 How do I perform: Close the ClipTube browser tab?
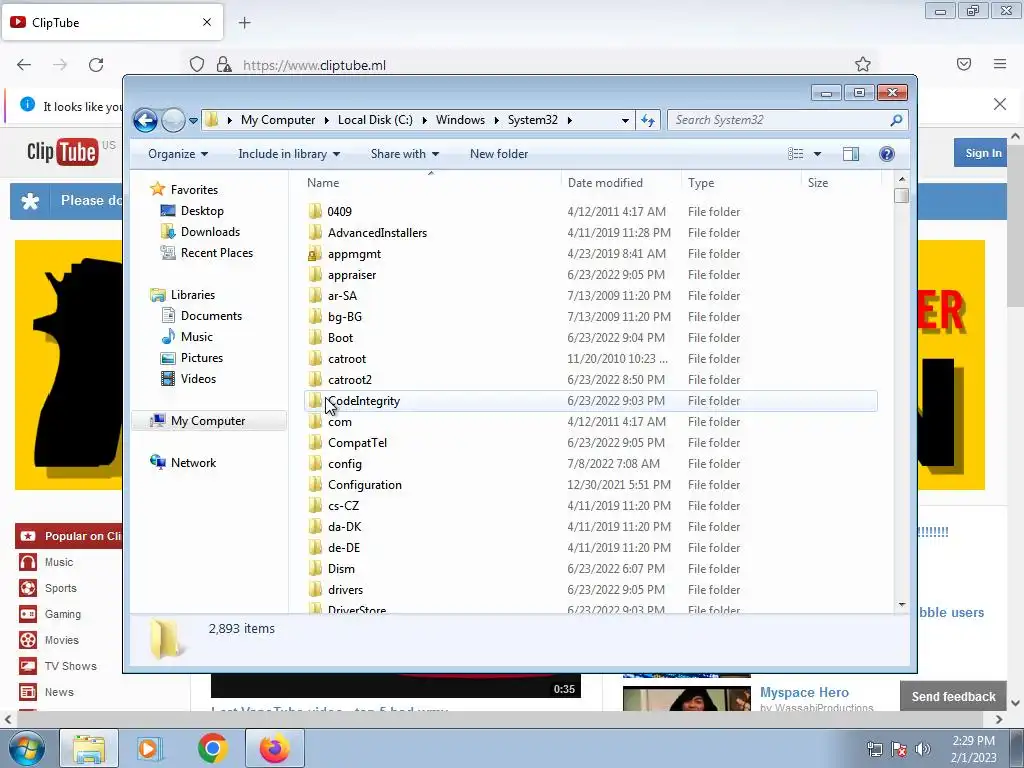(x=207, y=22)
